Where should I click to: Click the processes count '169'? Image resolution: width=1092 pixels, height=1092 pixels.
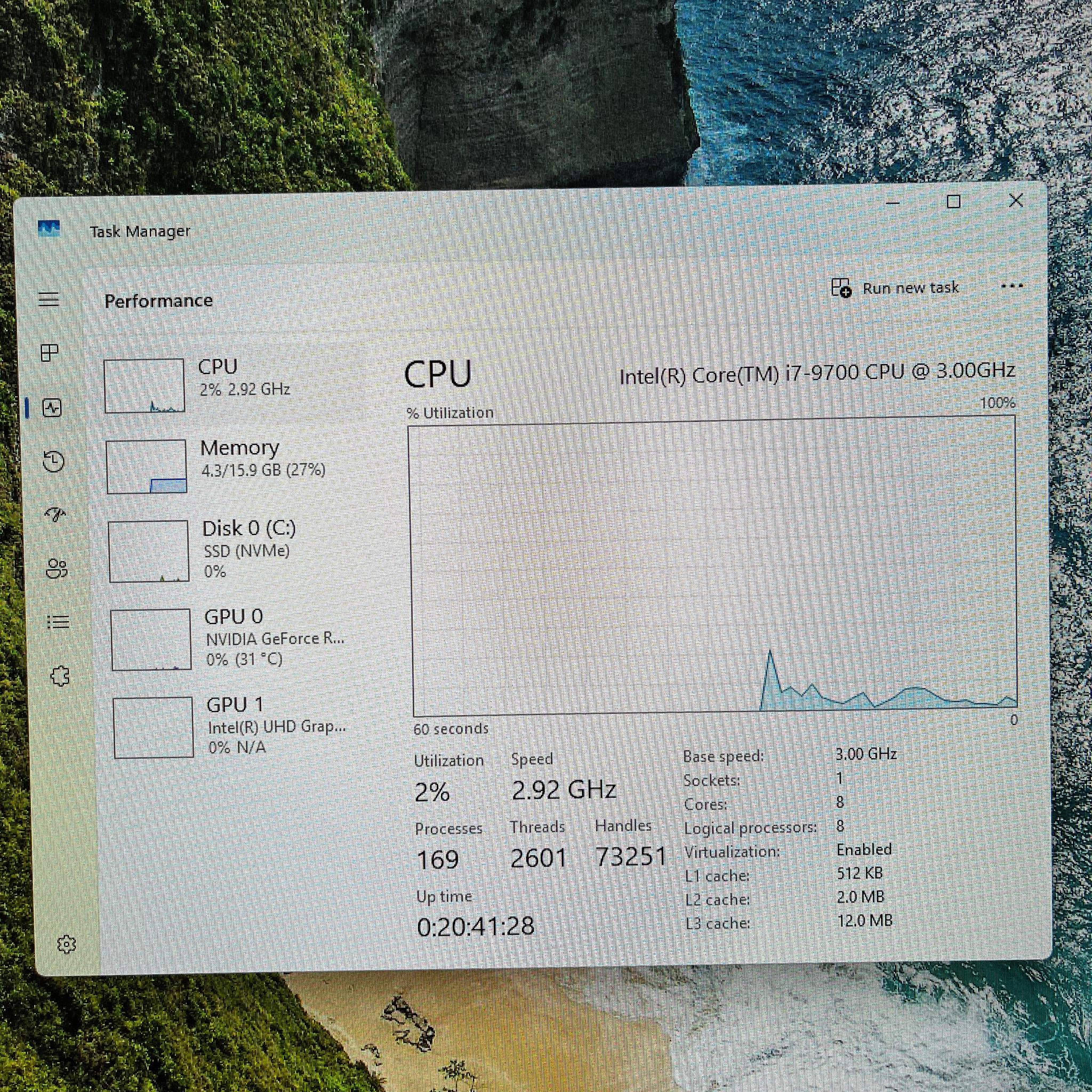click(x=437, y=860)
